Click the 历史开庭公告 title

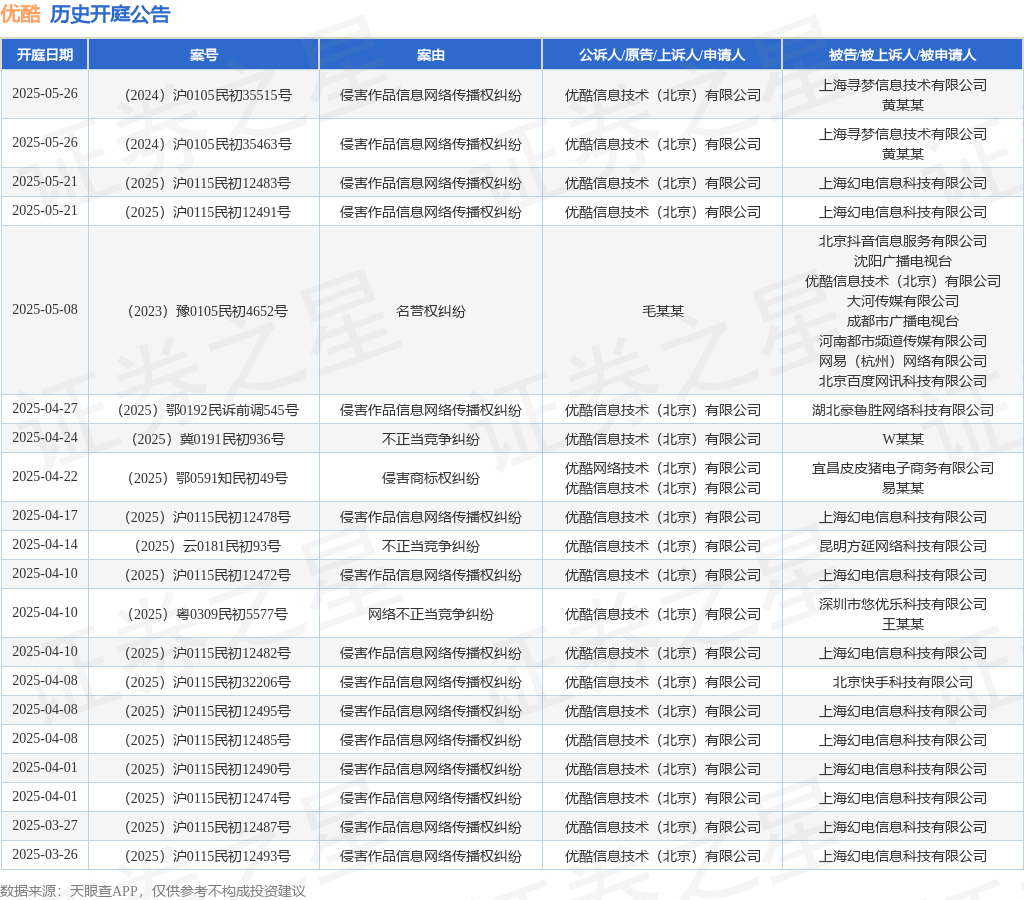tap(110, 14)
